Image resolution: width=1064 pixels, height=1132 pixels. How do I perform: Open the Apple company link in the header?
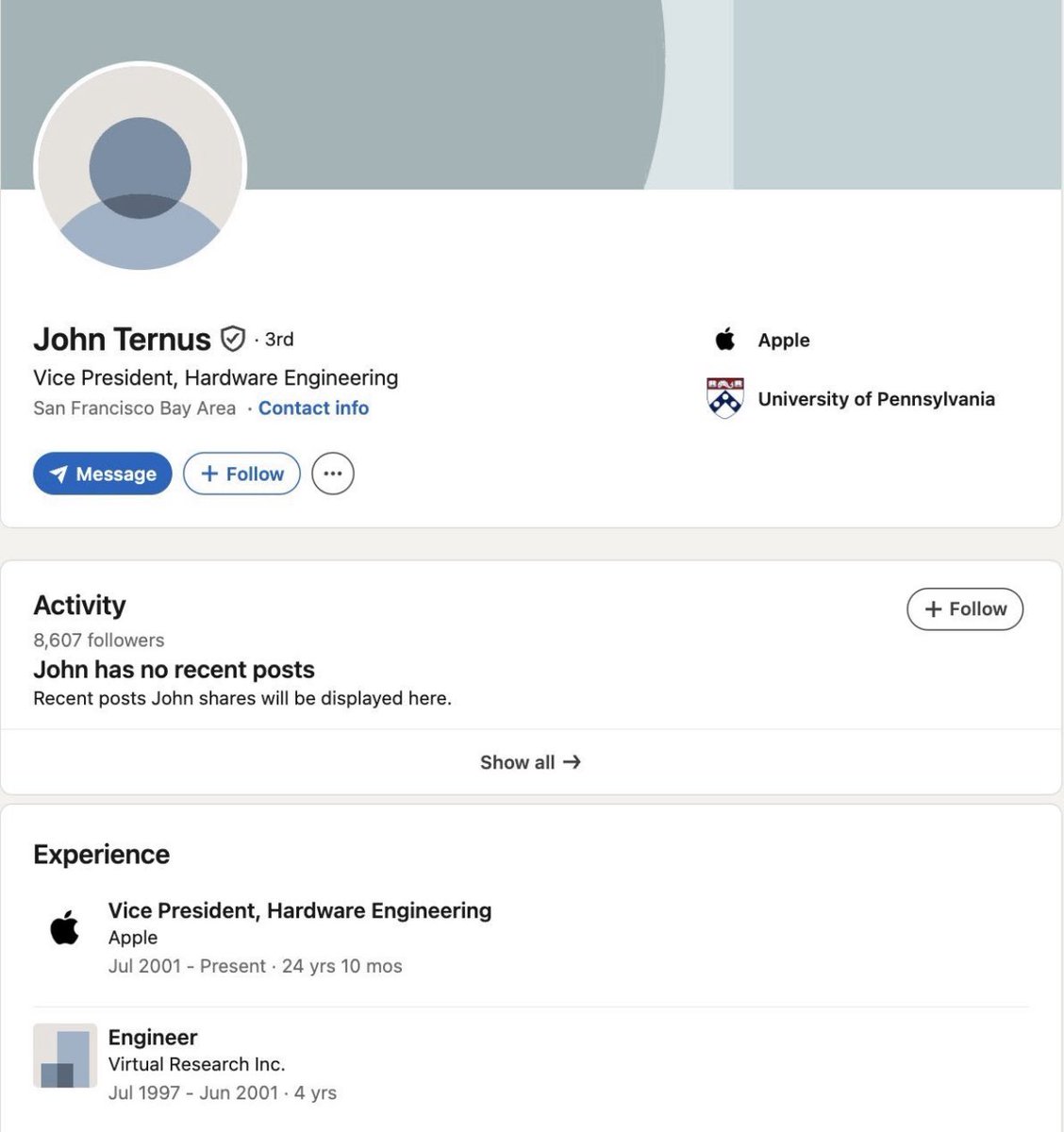pyautogui.click(x=784, y=341)
